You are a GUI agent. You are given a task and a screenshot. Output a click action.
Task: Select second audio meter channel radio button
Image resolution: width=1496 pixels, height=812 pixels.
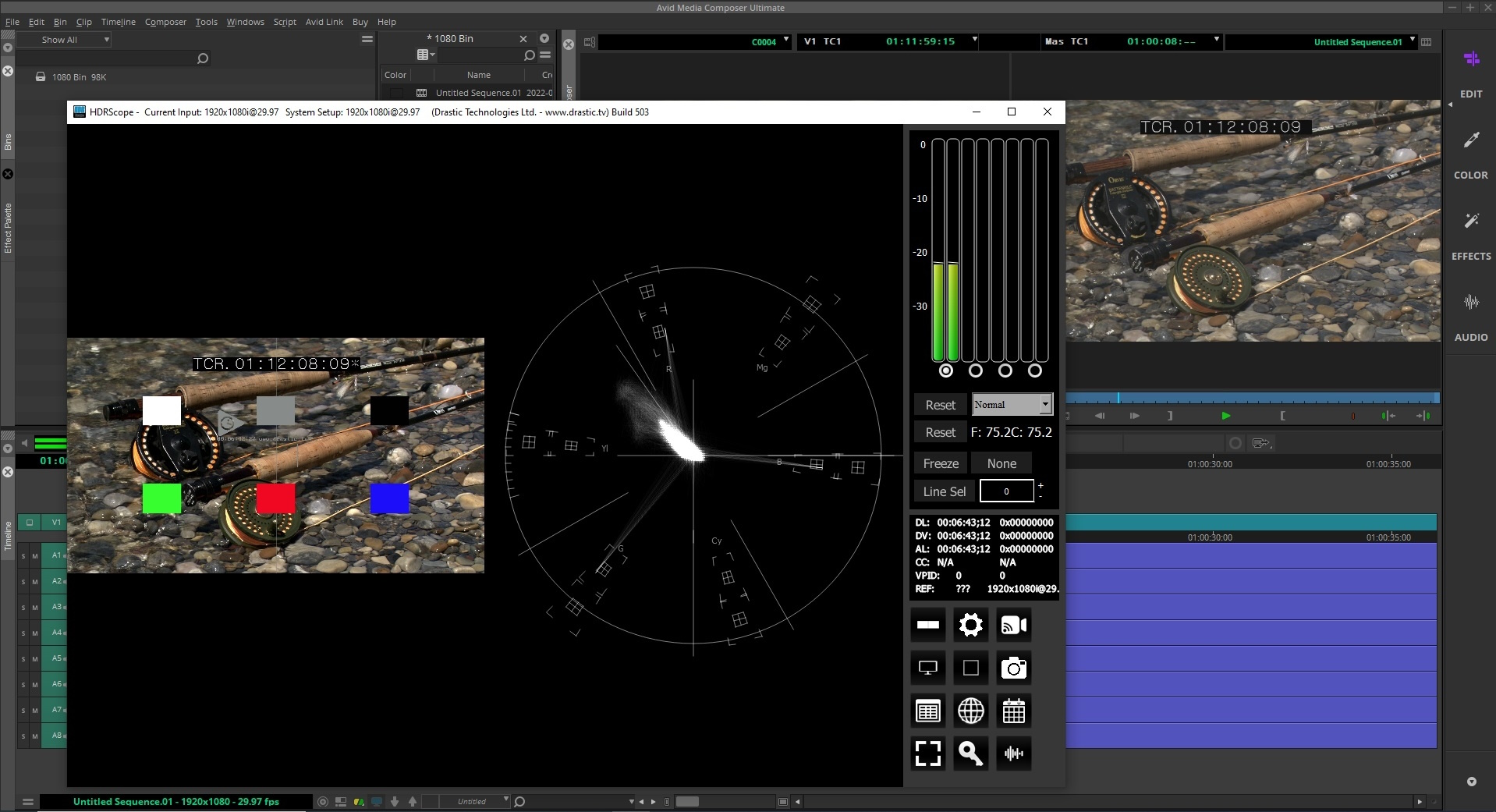(x=976, y=371)
